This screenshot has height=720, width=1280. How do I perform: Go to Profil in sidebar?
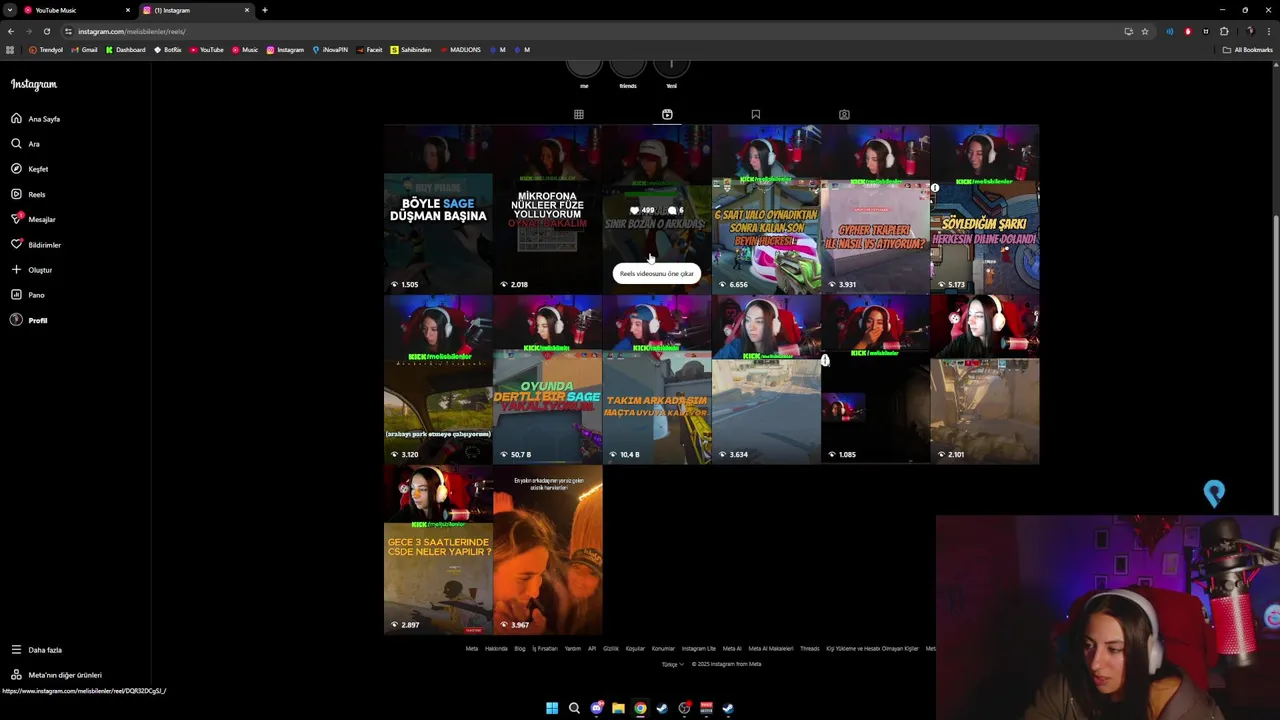[29, 320]
